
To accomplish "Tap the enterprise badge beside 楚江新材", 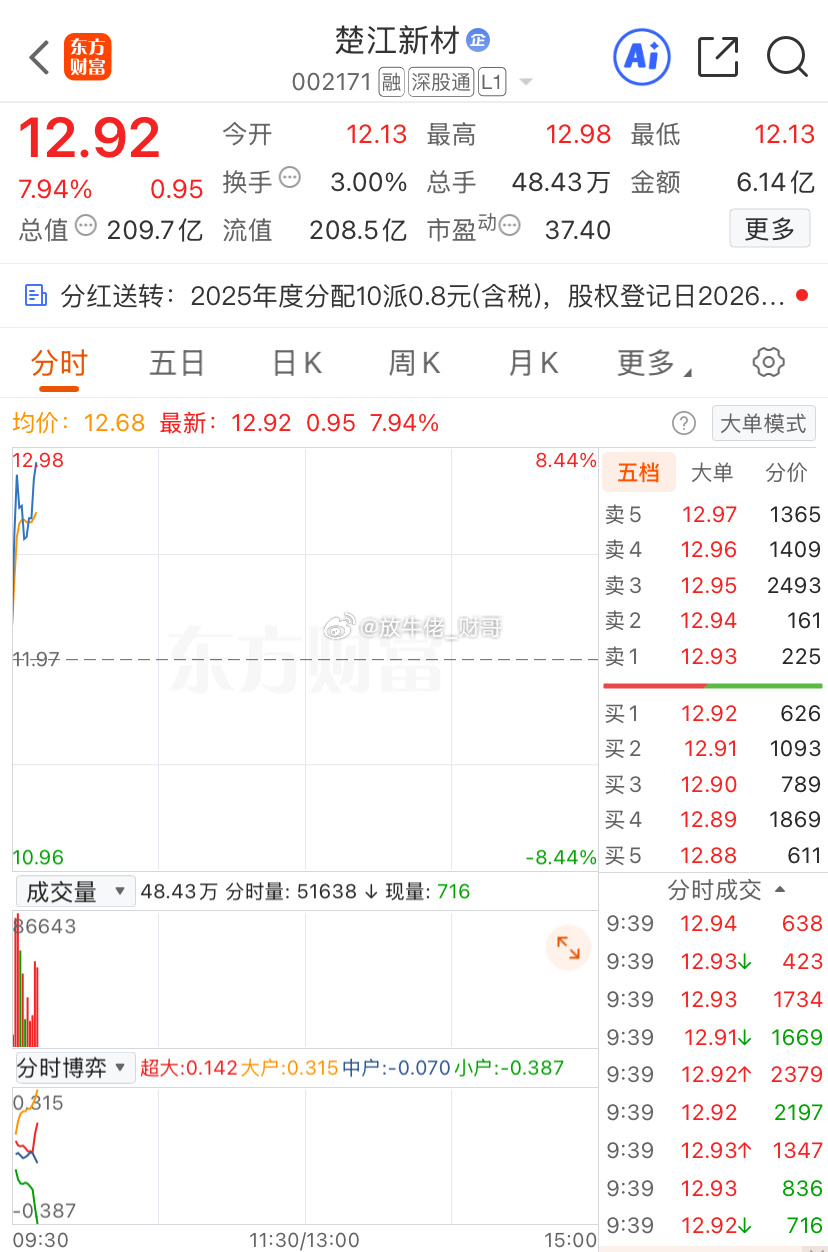I will coord(478,40).
